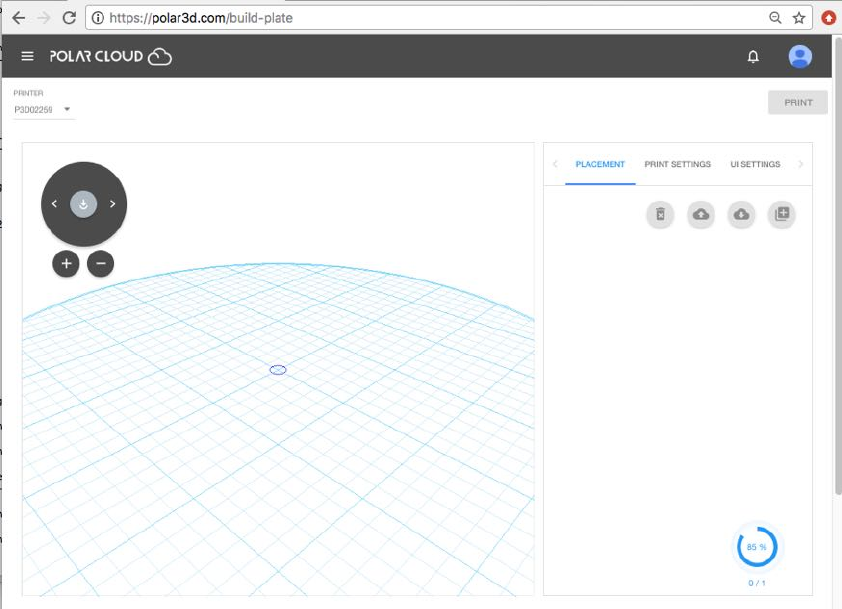Bookmark this page with the star
This screenshot has width=842, height=609.
coord(799,18)
